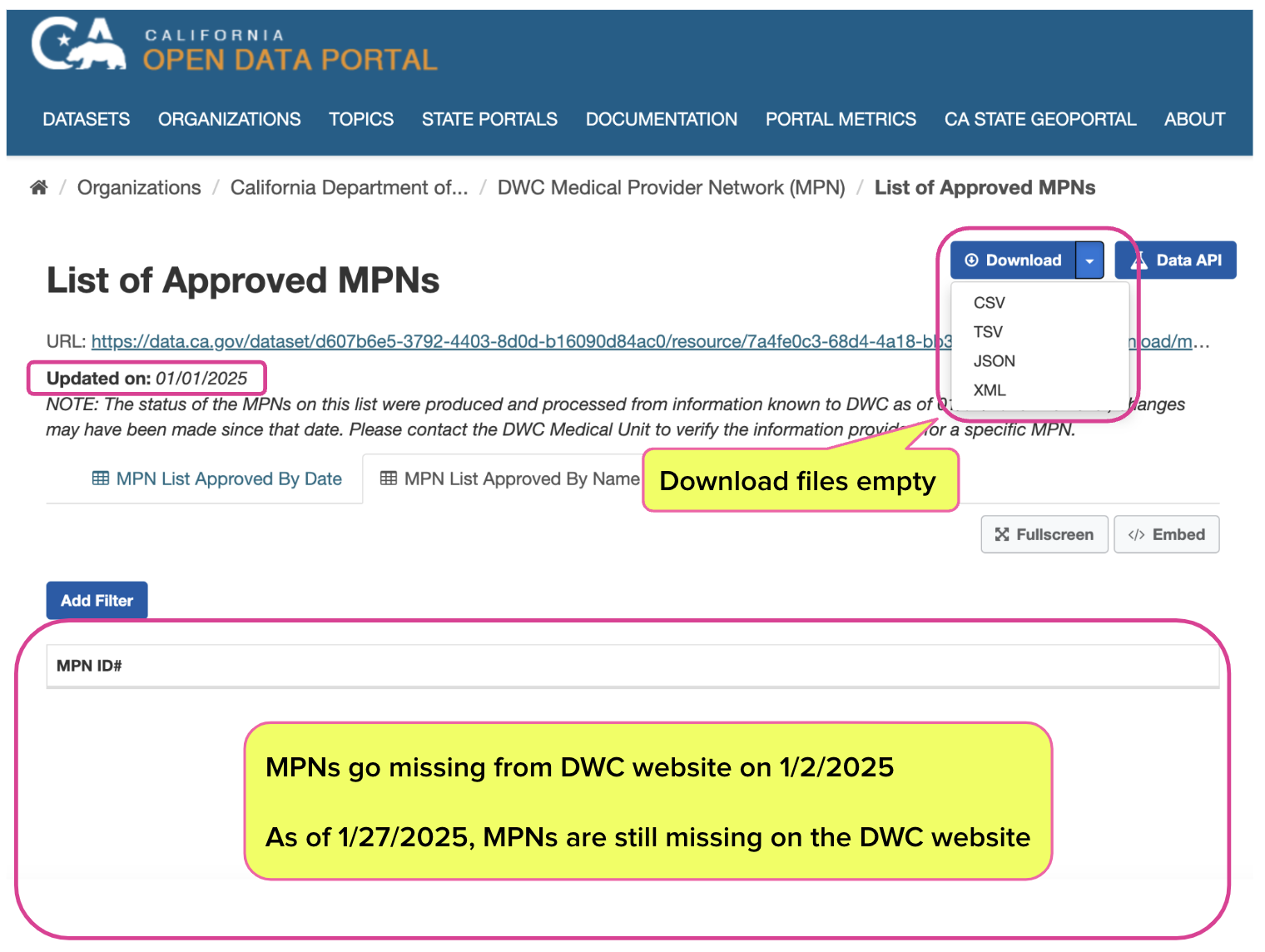Choose JSON from the download menu

coord(995,361)
